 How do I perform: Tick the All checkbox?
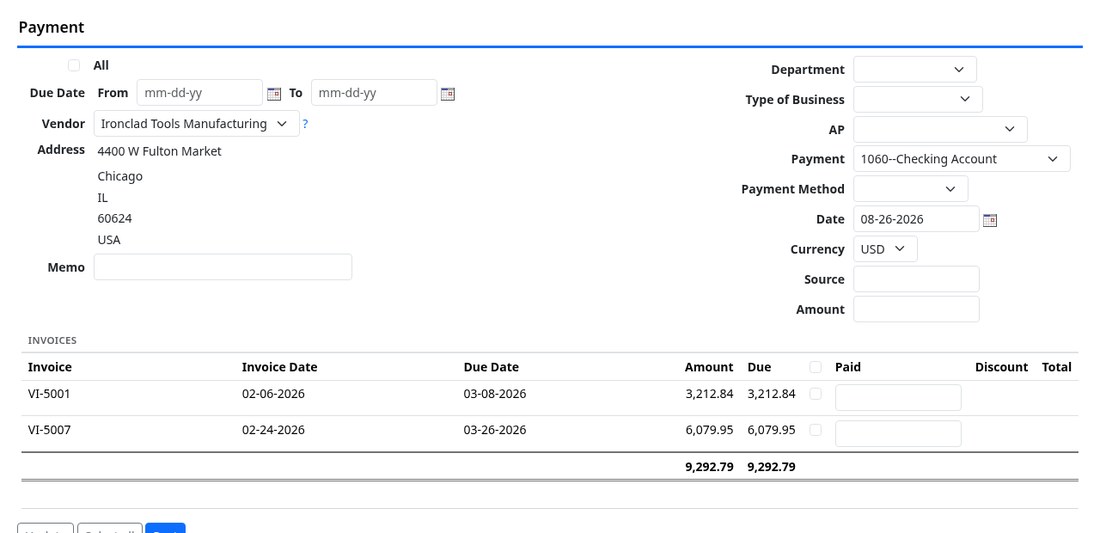[x=74, y=65]
